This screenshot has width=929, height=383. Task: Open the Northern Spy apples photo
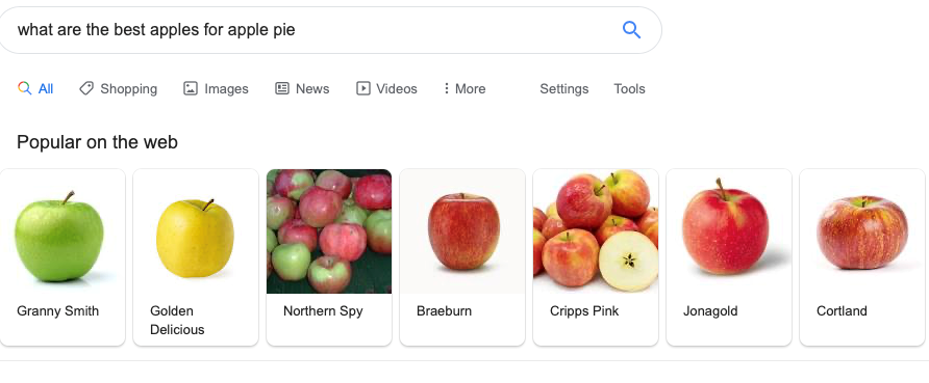pyautogui.click(x=329, y=231)
